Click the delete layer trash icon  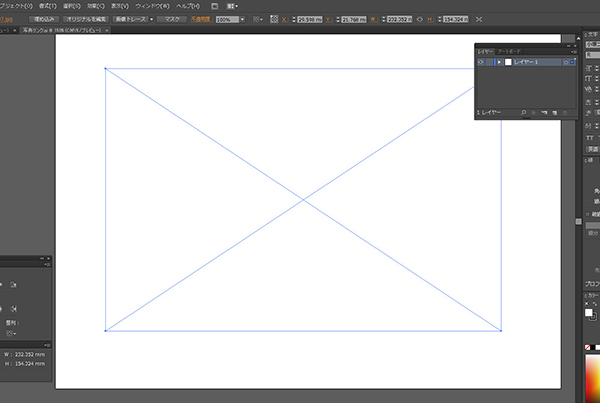click(x=565, y=113)
